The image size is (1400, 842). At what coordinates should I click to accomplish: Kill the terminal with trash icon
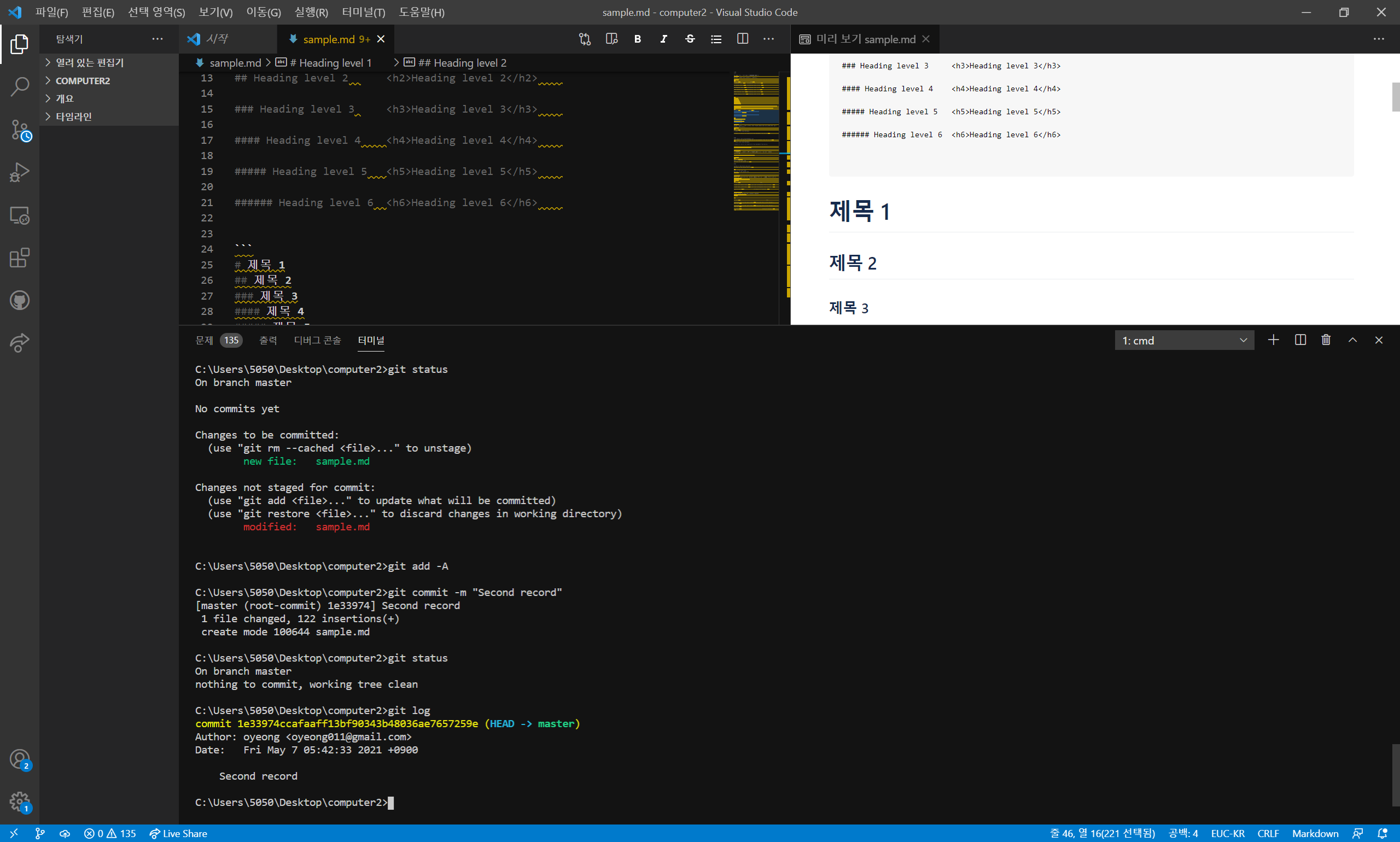(x=1326, y=340)
